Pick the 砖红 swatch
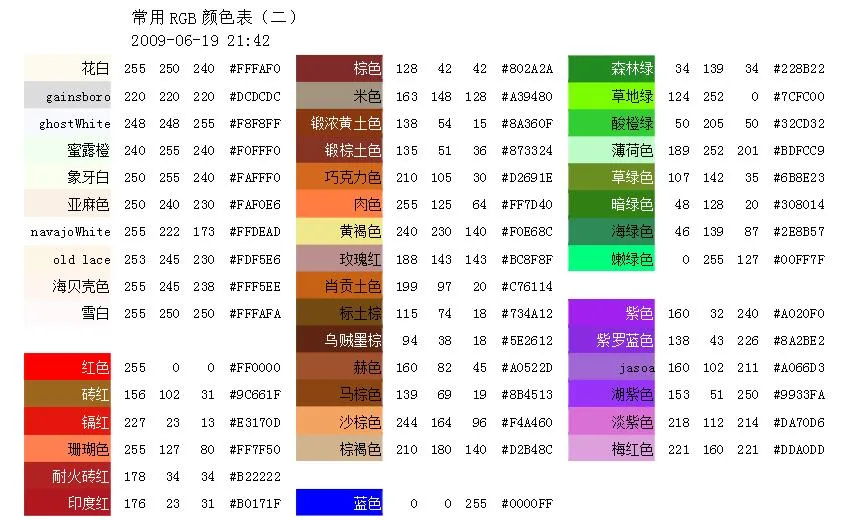Viewport: 856px width, 520px height. pos(67,394)
